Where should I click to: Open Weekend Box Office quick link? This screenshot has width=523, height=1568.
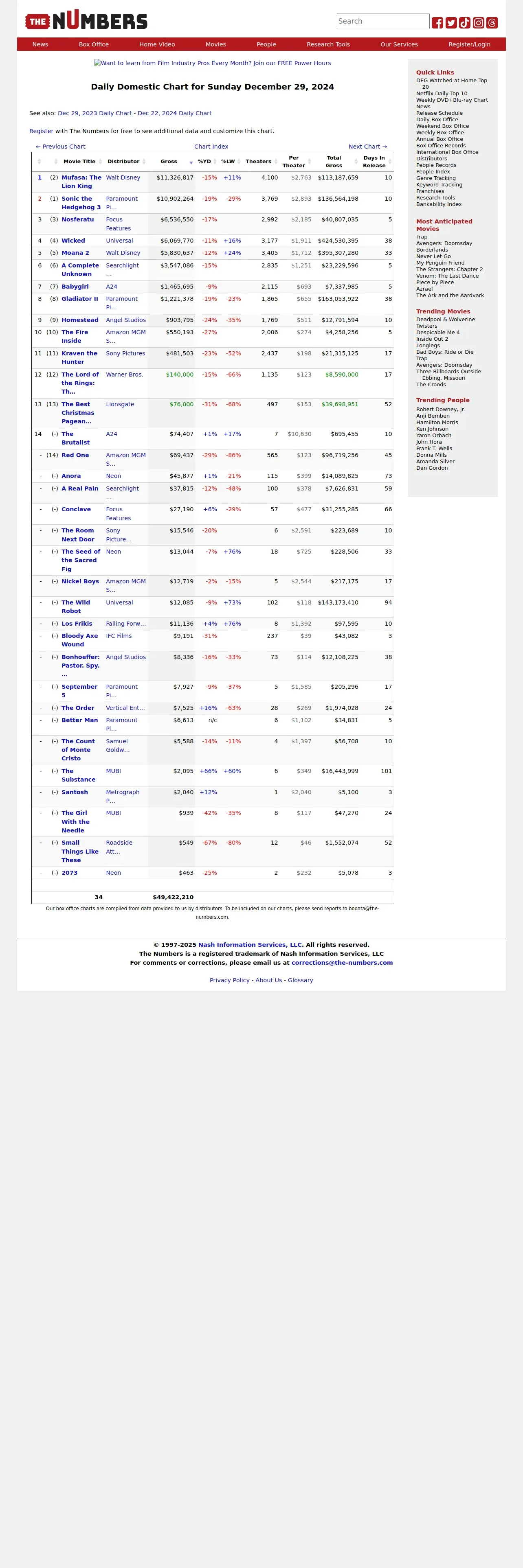pos(443,126)
